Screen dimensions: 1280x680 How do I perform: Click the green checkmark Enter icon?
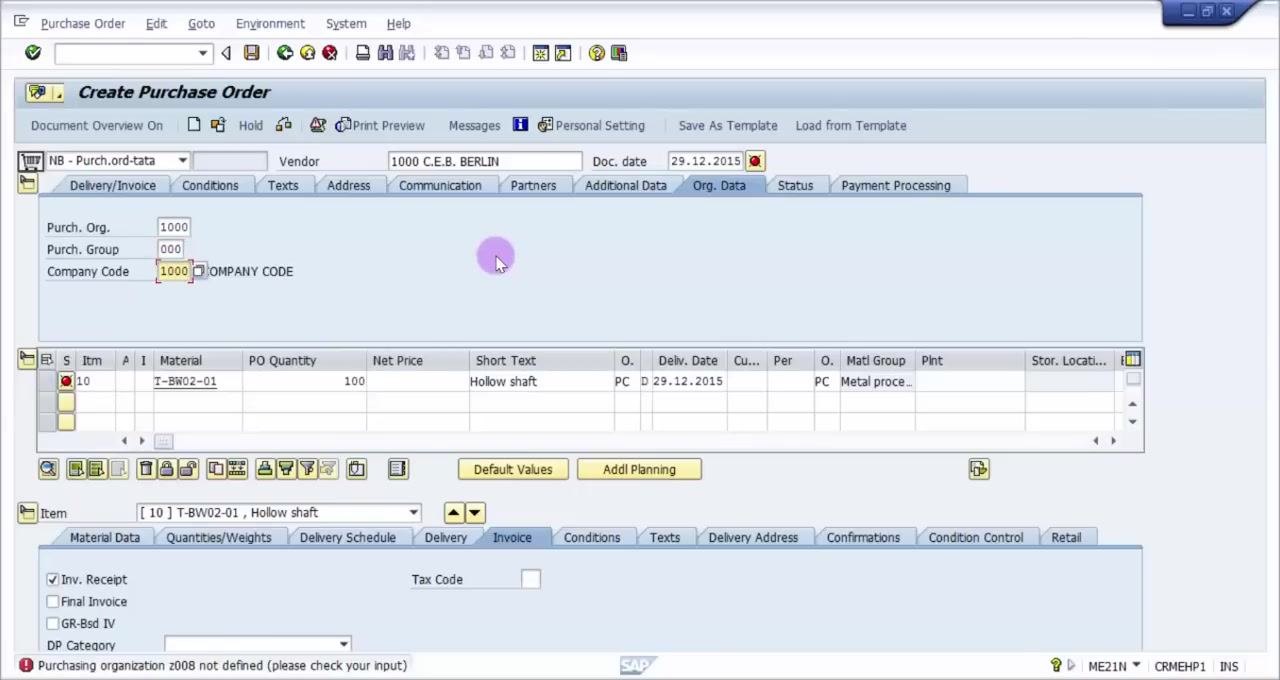click(33, 53)
